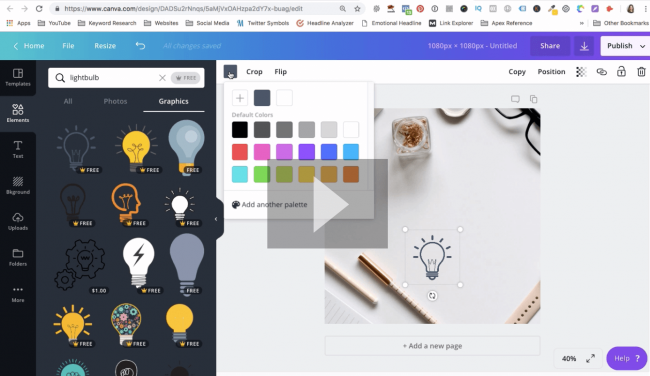Click the search magnifier icon

point(60,78)
